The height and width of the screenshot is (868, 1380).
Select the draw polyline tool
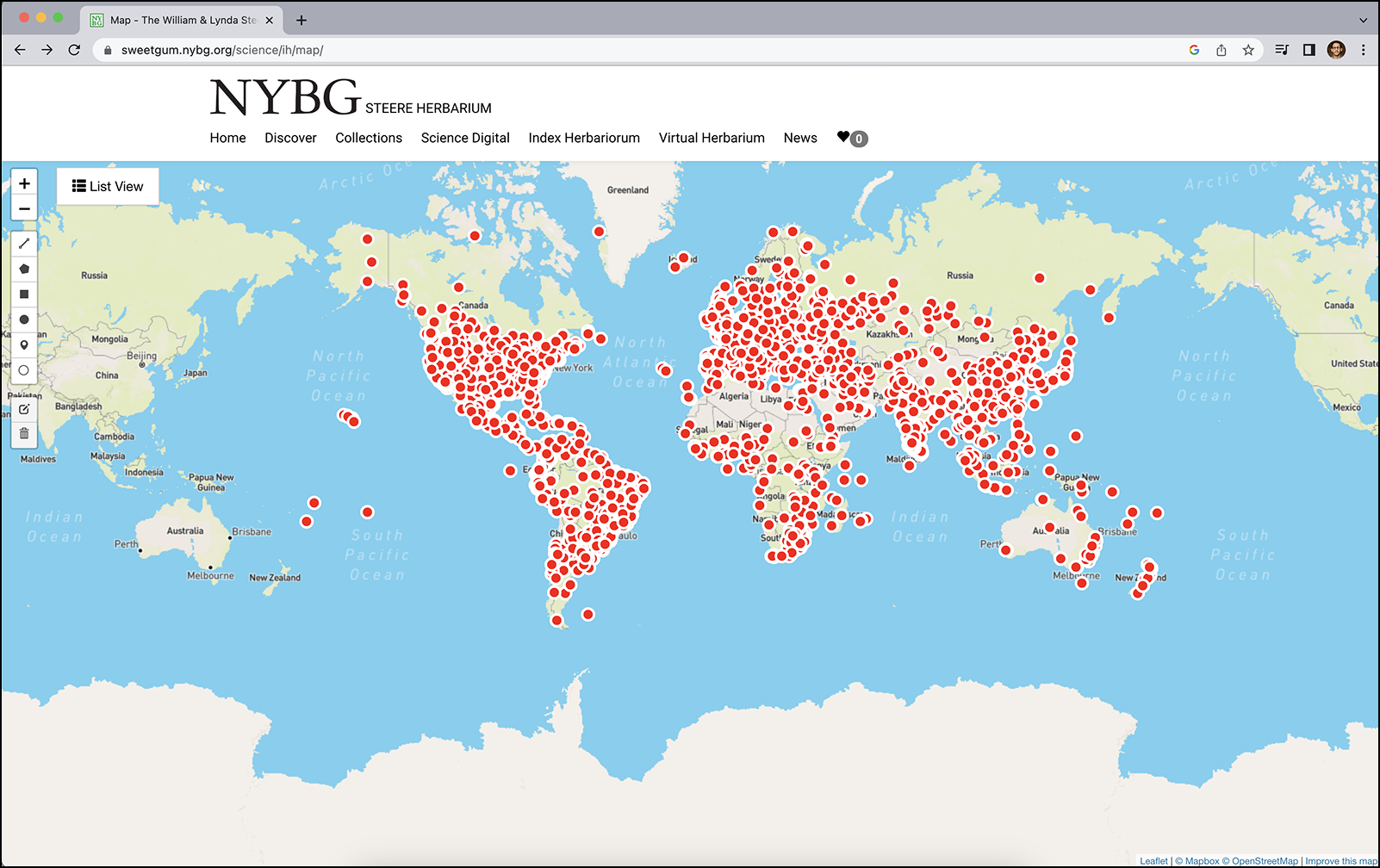pyautogui.click(x=24, y=244)
